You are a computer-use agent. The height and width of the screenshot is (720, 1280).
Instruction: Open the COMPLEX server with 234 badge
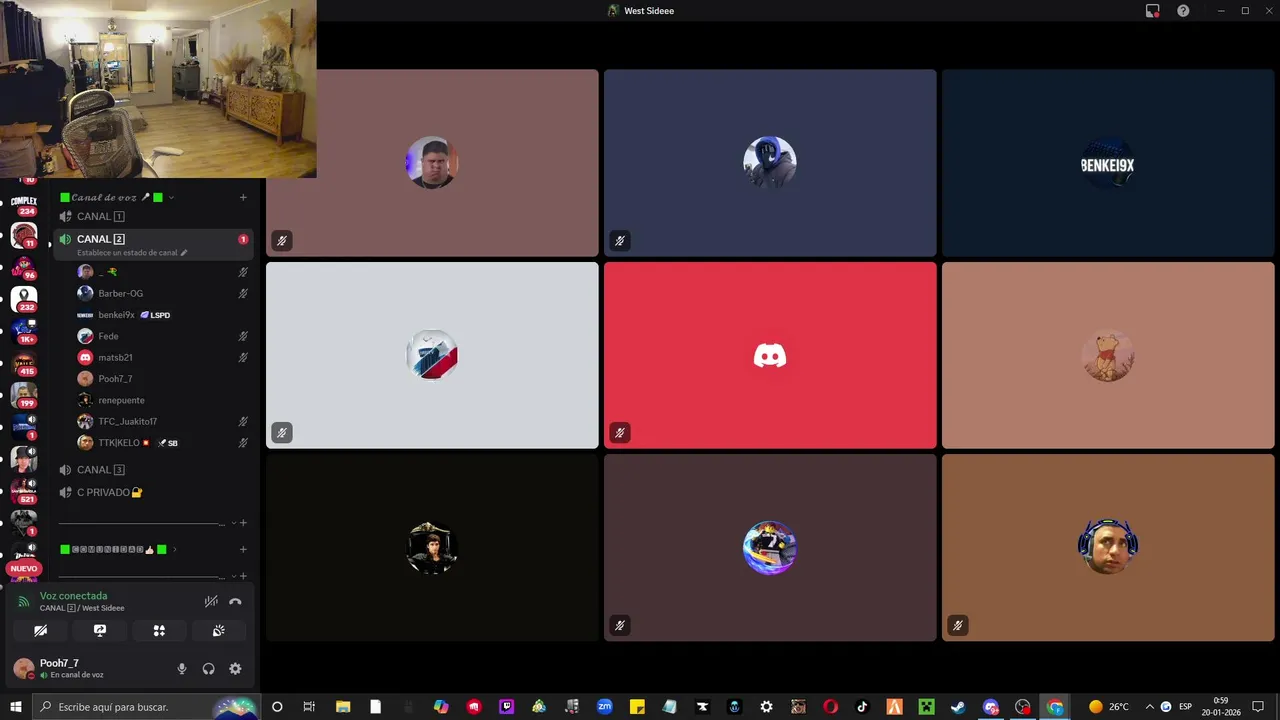(24, 205)
